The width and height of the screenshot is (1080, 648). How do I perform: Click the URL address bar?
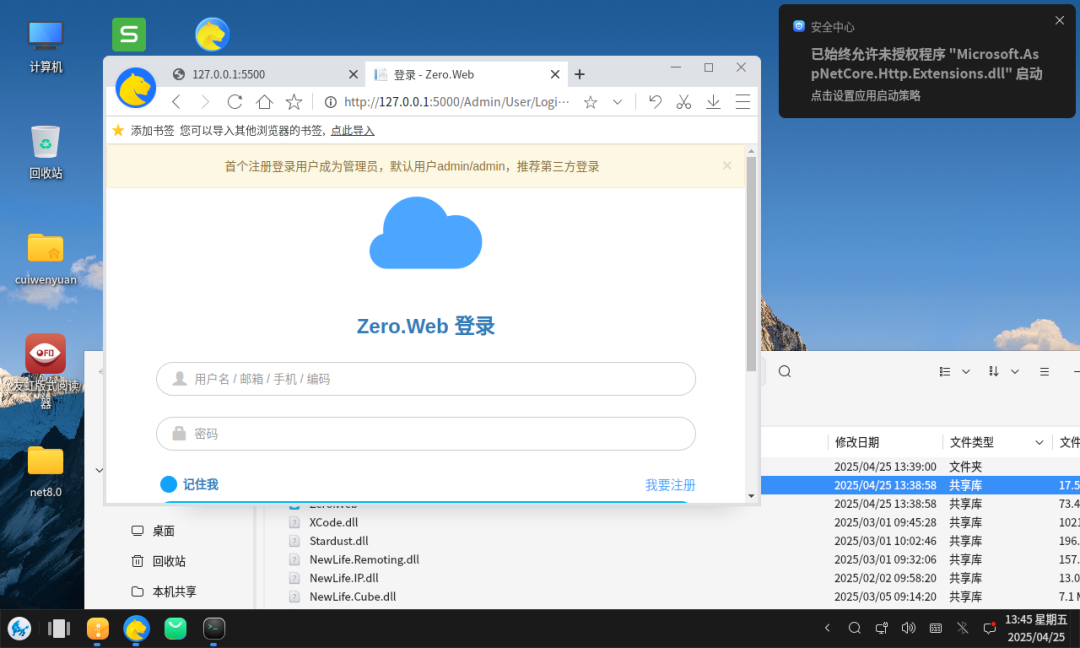point(457,102)
